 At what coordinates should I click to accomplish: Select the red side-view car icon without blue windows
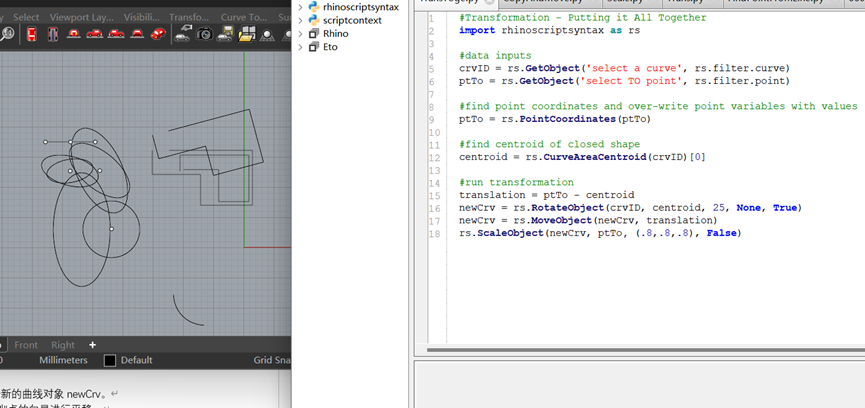94,34
